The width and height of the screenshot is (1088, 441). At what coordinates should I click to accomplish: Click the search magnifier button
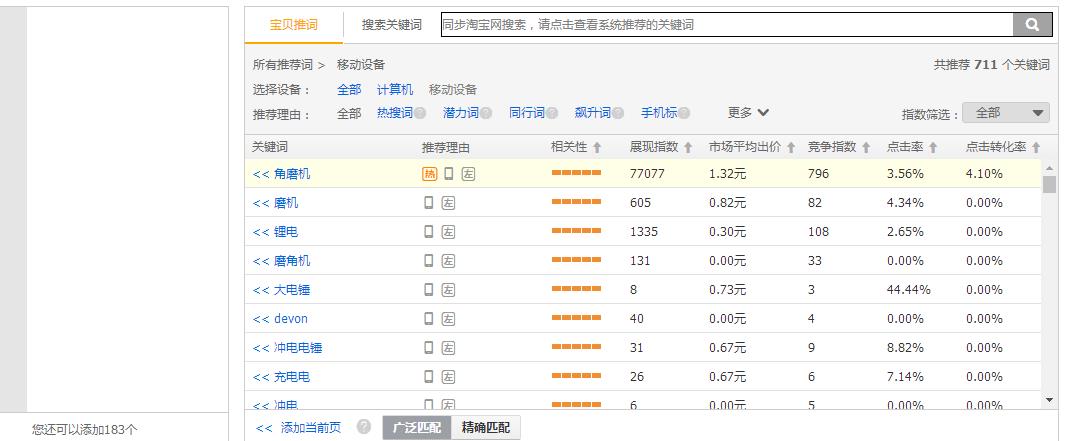pos(1032,25)
